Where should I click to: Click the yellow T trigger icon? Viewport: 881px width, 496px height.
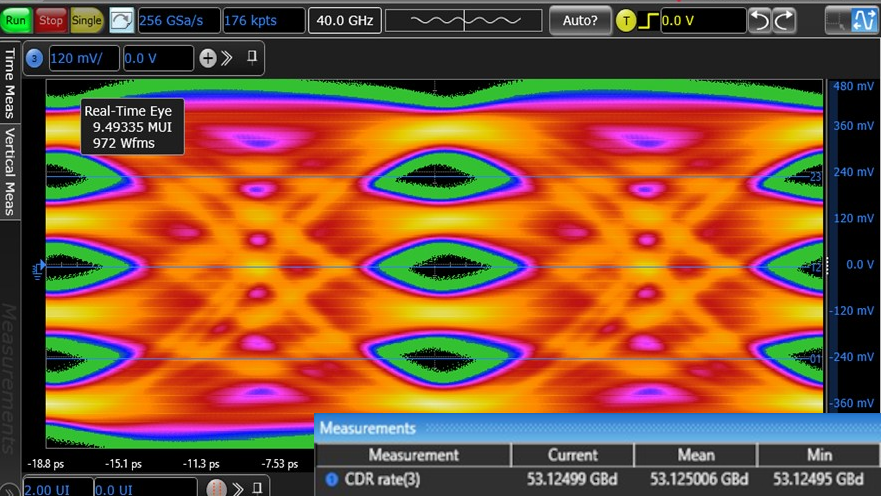(626, 20)
